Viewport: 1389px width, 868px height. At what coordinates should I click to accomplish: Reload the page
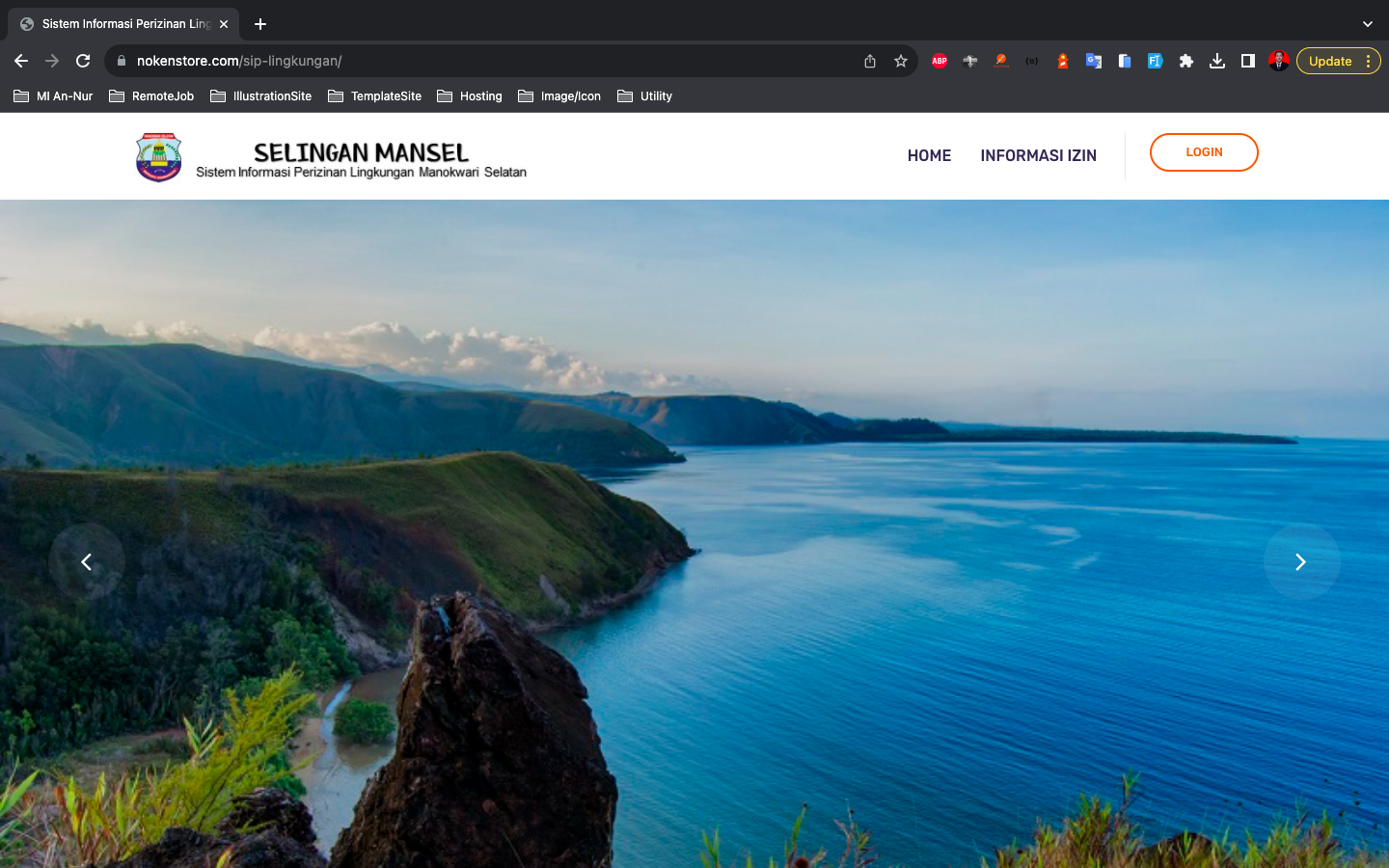pyautogui.click(x=83, y=61)
